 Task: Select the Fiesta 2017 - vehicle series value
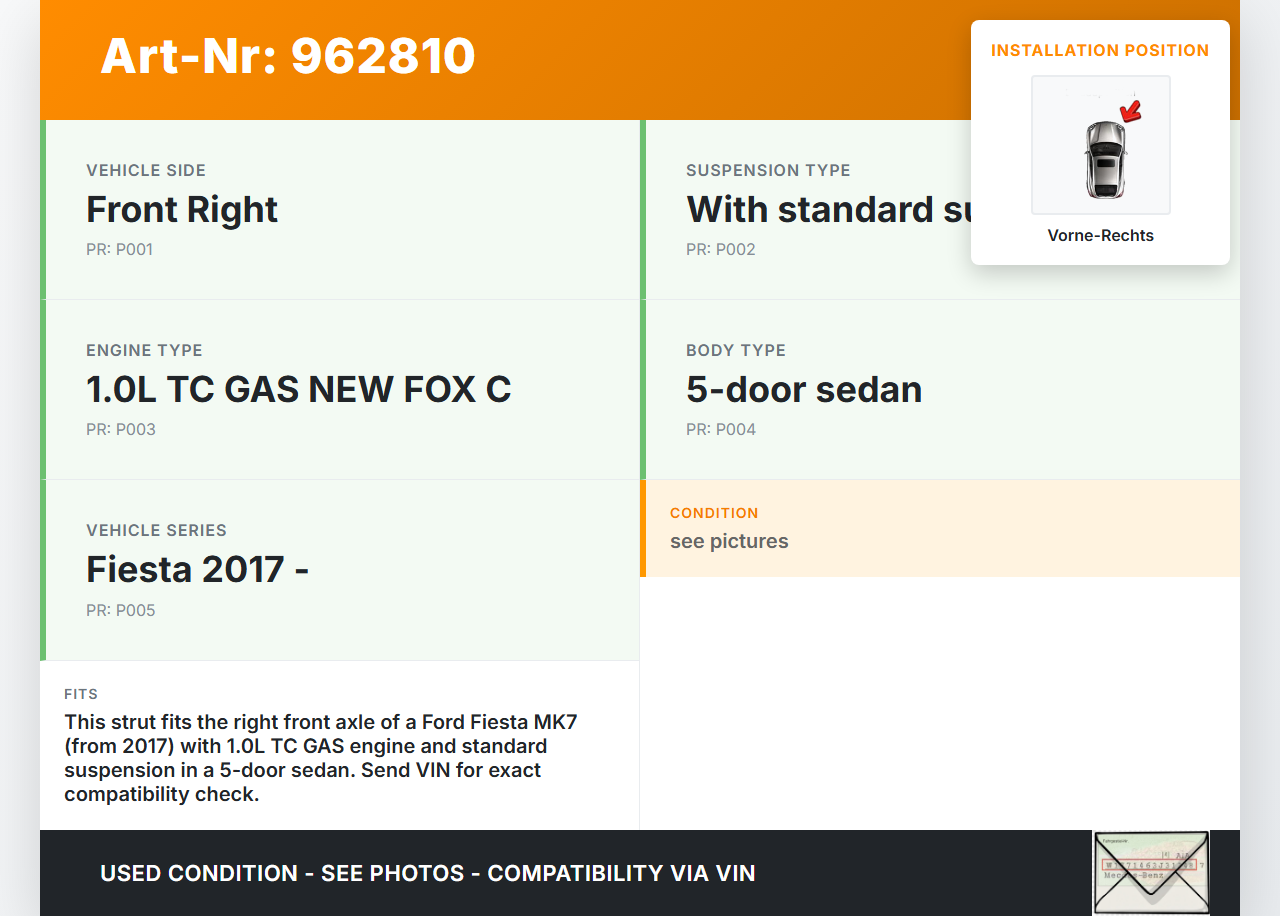197,570
